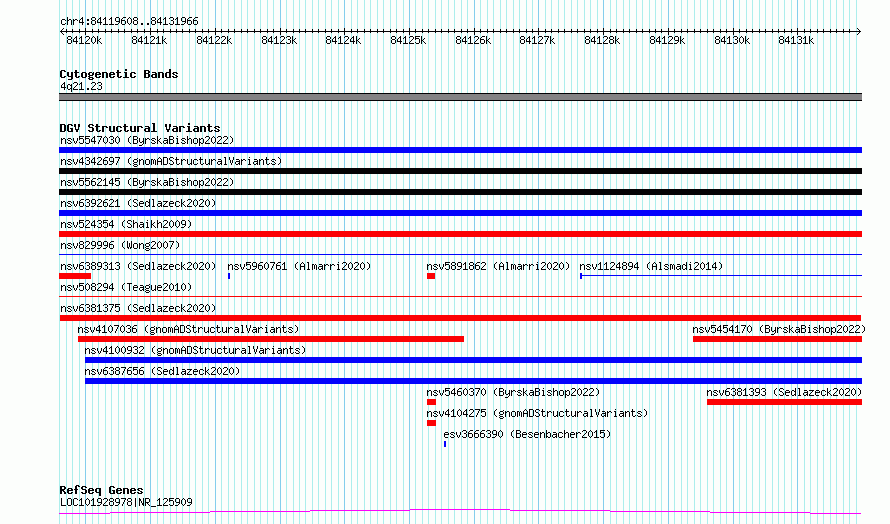Select the nsv4342697 gnomADStructuralVariants label

(x=171, y=161)
